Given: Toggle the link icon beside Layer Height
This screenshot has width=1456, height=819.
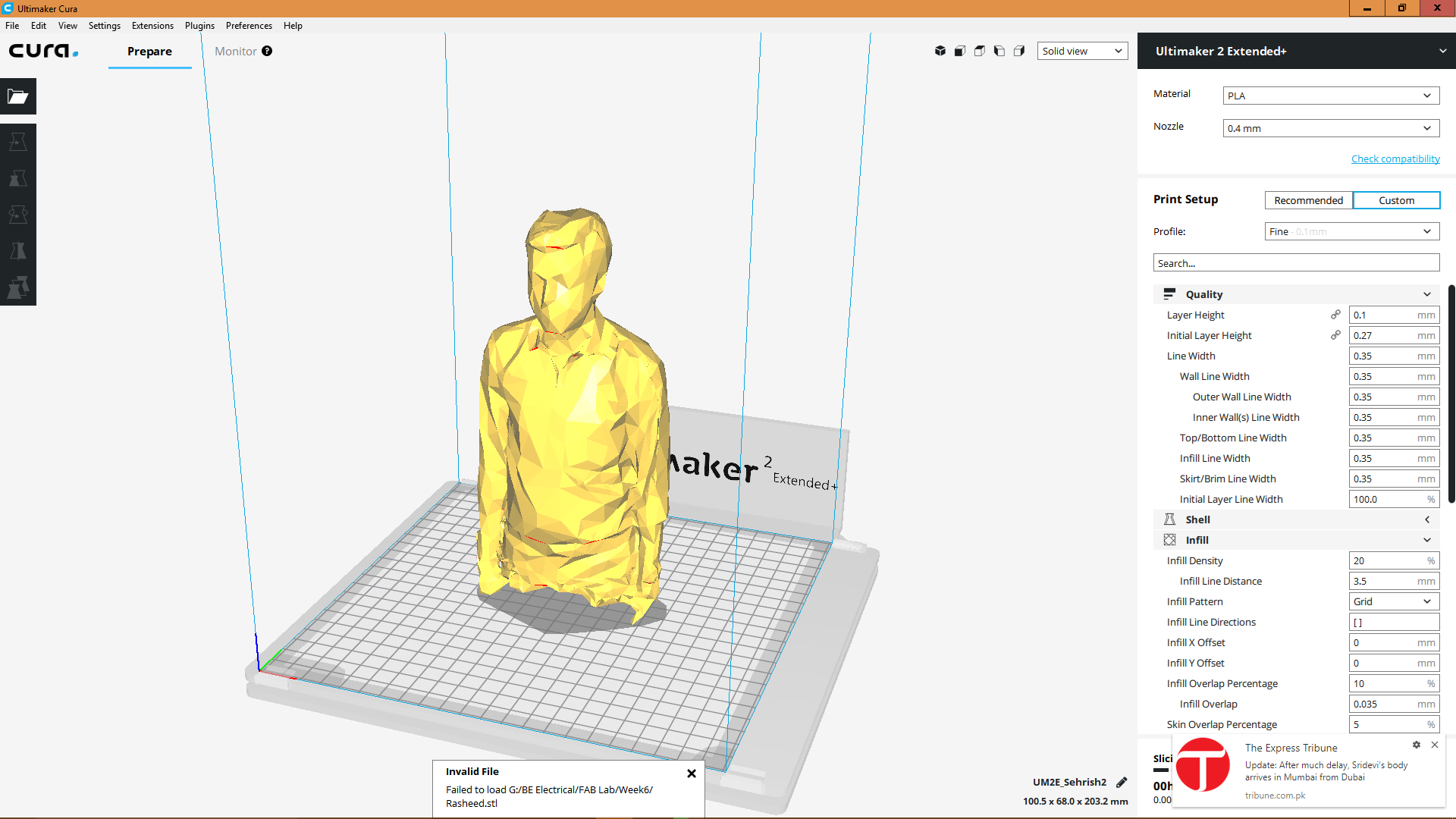Looking at the screenshot, I should (1335, 315).
